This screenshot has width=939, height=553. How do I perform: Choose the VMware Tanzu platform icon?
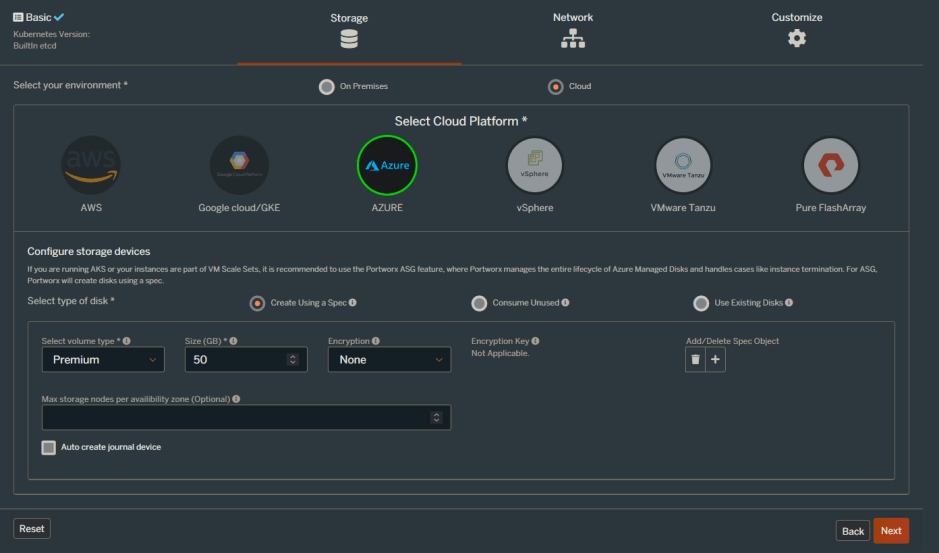tap(683, 165)
